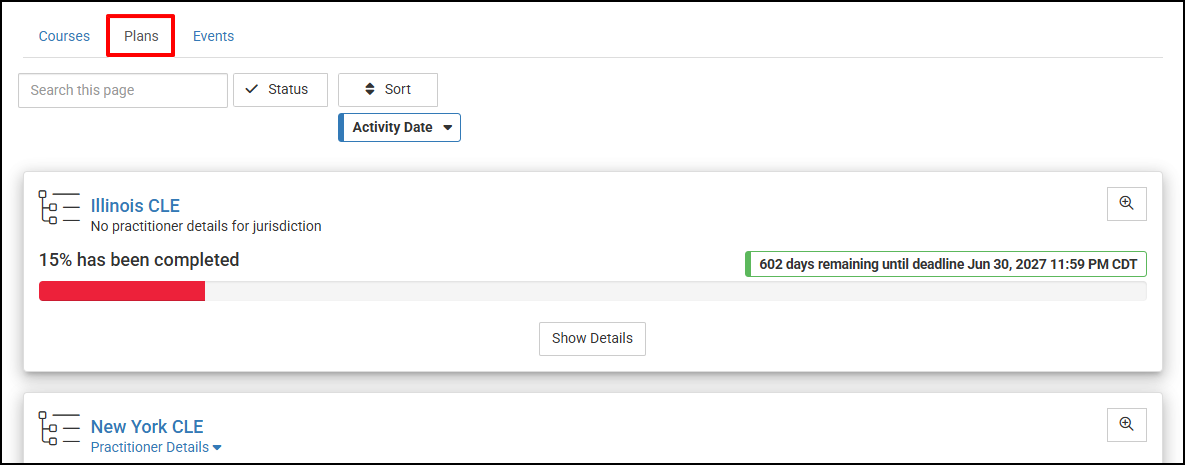The height and width of the screenshot is (465, 1185).
Task: Click the Illinois CLE plan tree icon
Action: click(58, 207)
